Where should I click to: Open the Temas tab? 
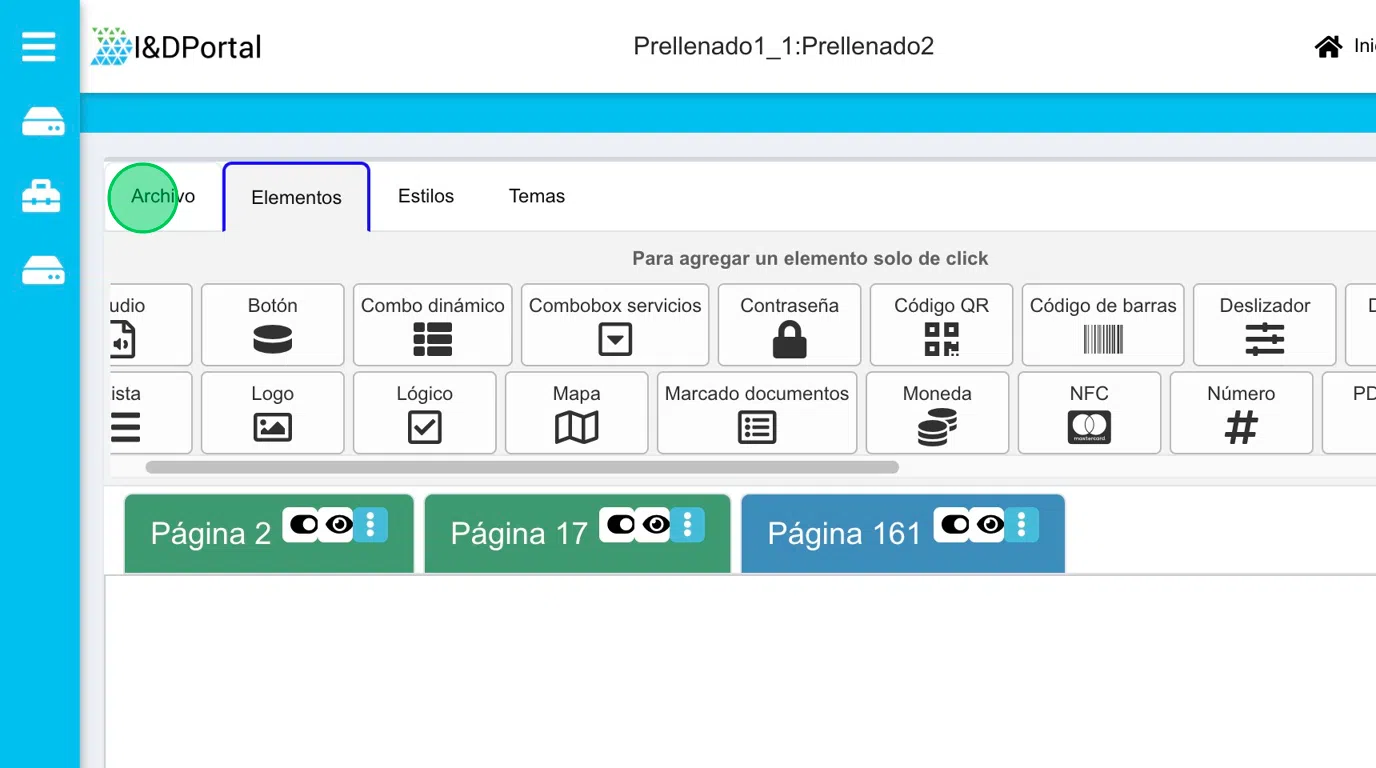[x=537, y=197]
